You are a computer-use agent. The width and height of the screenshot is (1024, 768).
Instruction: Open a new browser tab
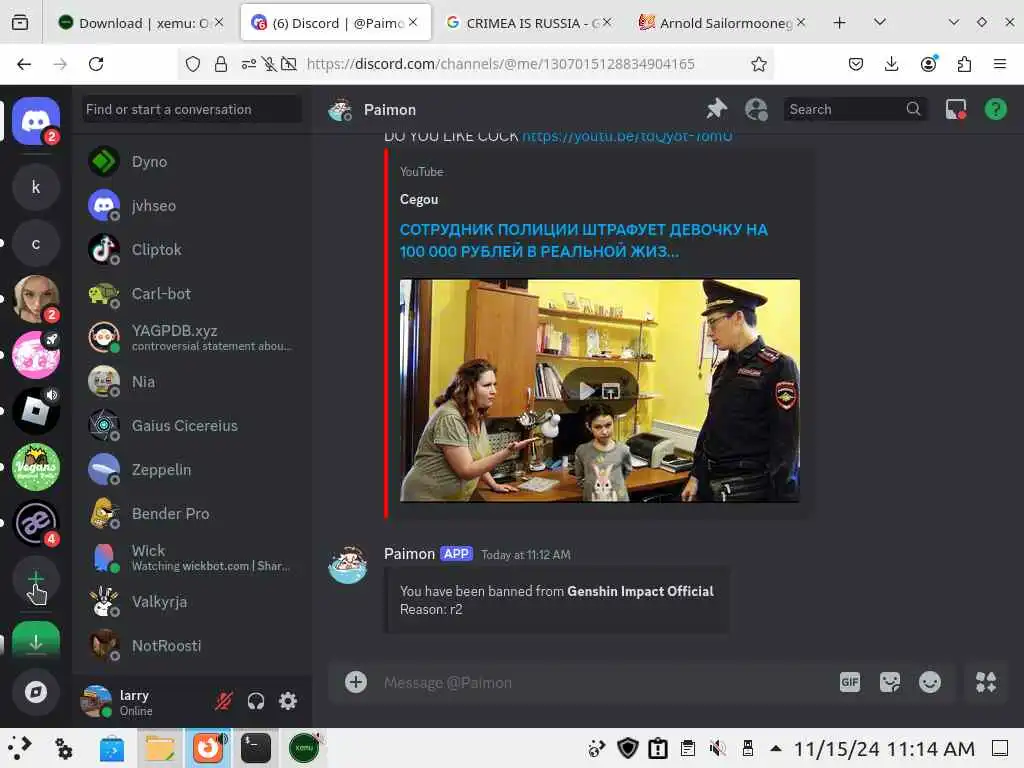coord(840,23)
